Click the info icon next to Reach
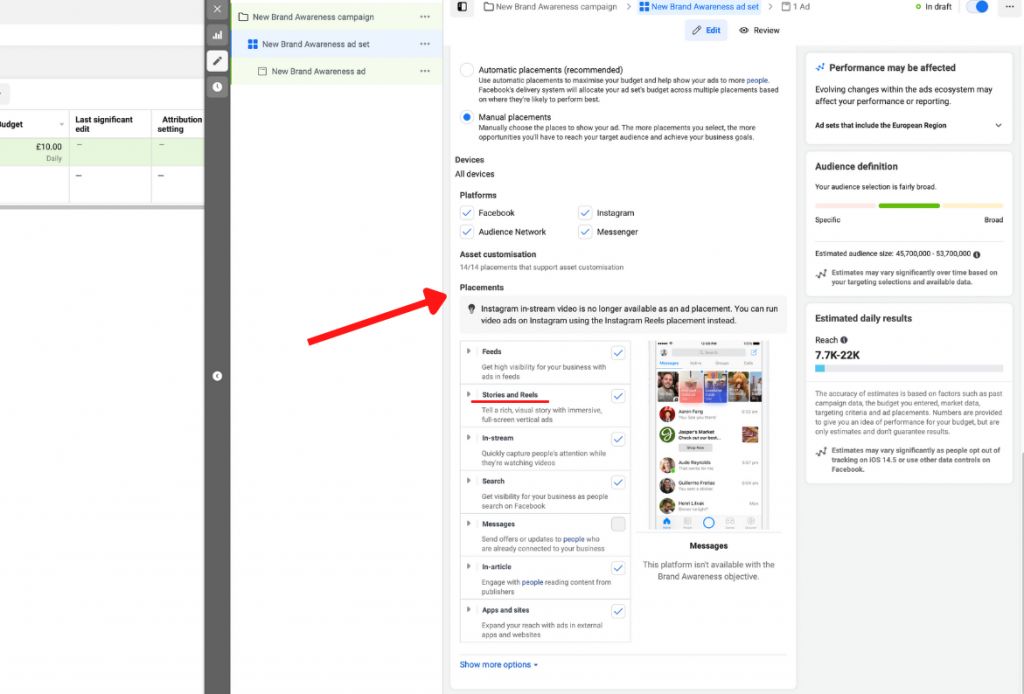 click(x=844, y=340)
